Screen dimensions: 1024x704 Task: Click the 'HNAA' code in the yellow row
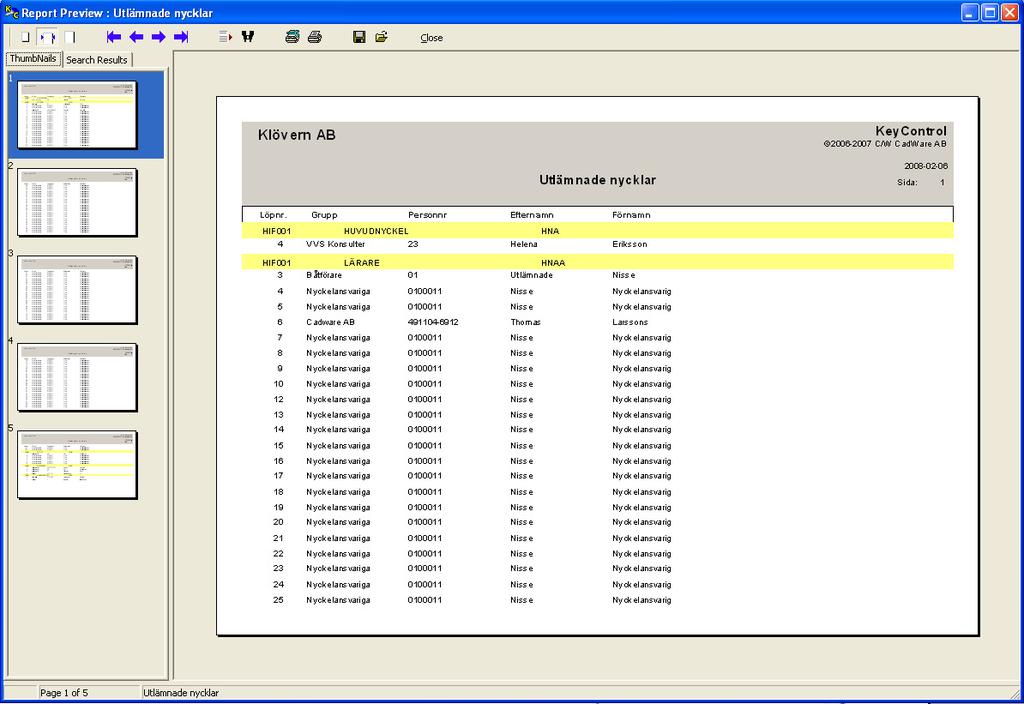pos(553,263)
